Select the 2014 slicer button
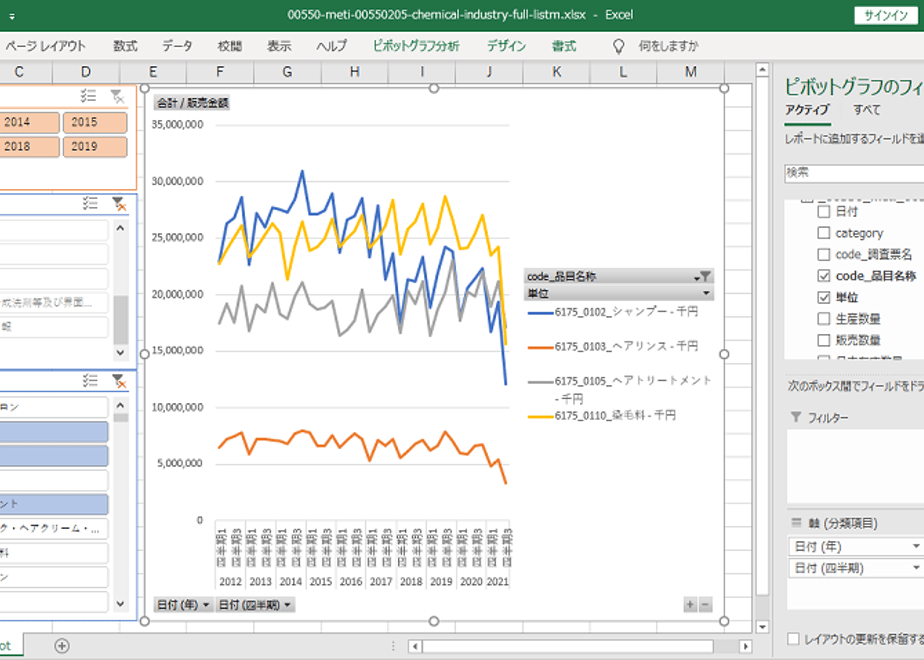The image size is (924, 660). click(x=28, y=122)
